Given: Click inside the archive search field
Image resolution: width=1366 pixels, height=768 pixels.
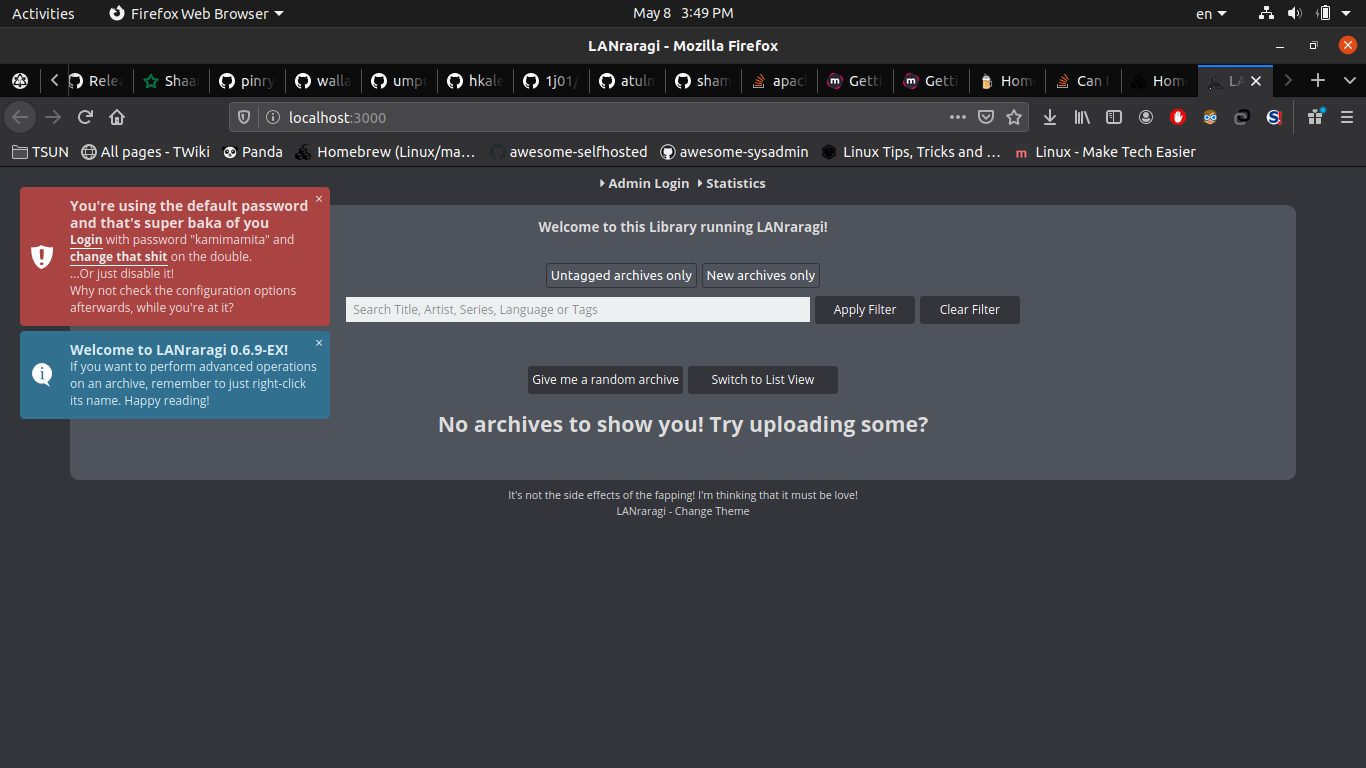Looking at the screenshot, I should pyautogui.click(x=578, y=309).
